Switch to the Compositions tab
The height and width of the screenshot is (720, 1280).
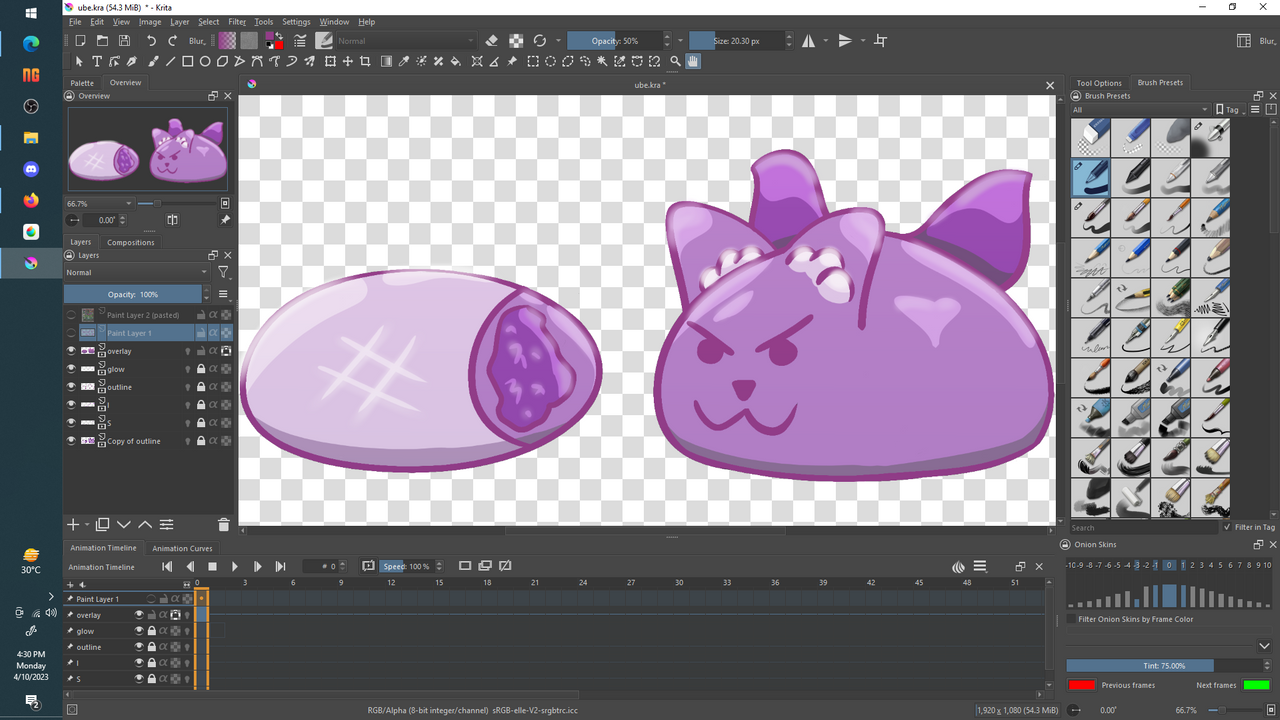[131, 242]
